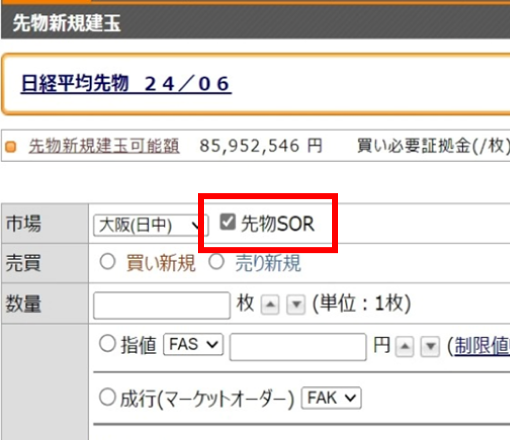This screenshot has width=510, height=440.
Task: Click quantity up arrow stepper
Action: pos(270,304)
